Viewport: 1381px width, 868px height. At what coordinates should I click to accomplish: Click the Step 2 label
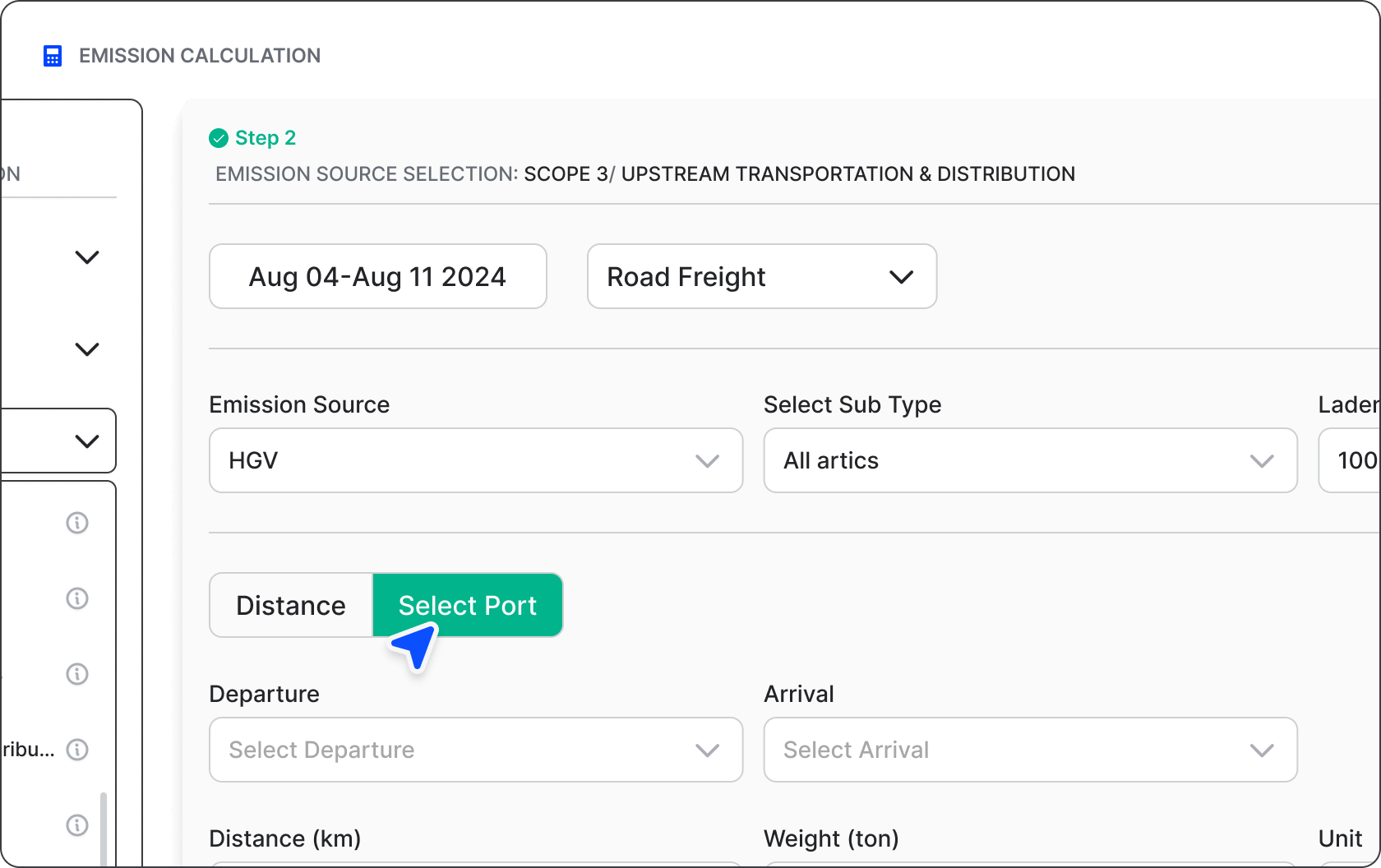266,138
